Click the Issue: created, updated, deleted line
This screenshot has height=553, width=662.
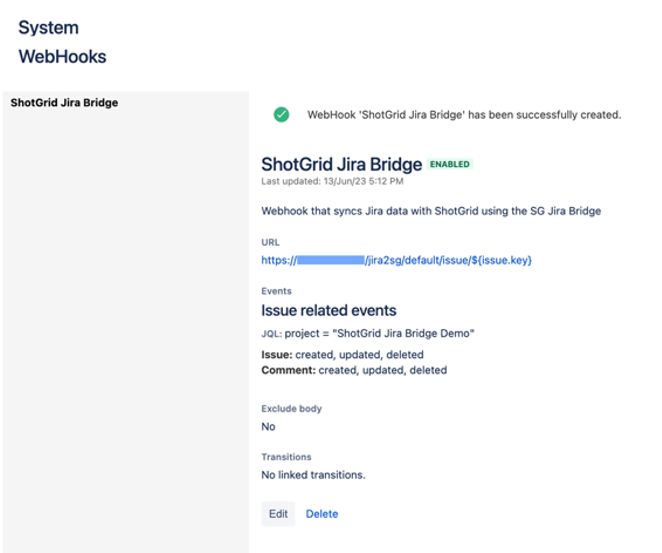click(x=342, y=355)
